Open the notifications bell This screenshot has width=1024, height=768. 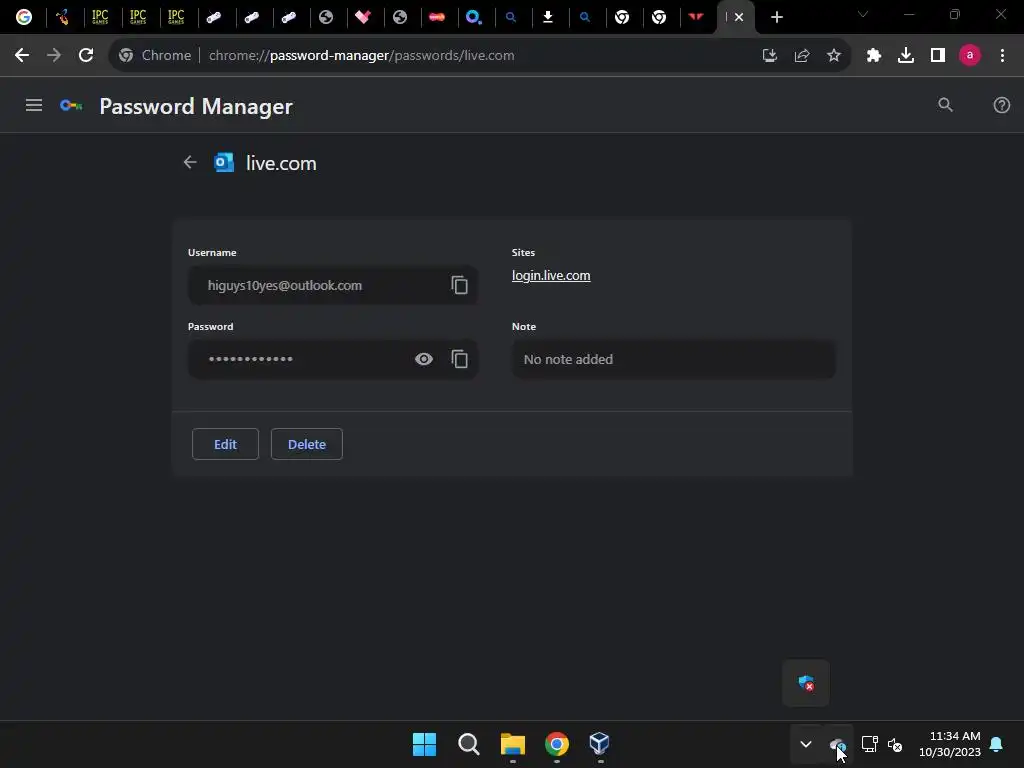click(x=997, y=744)
